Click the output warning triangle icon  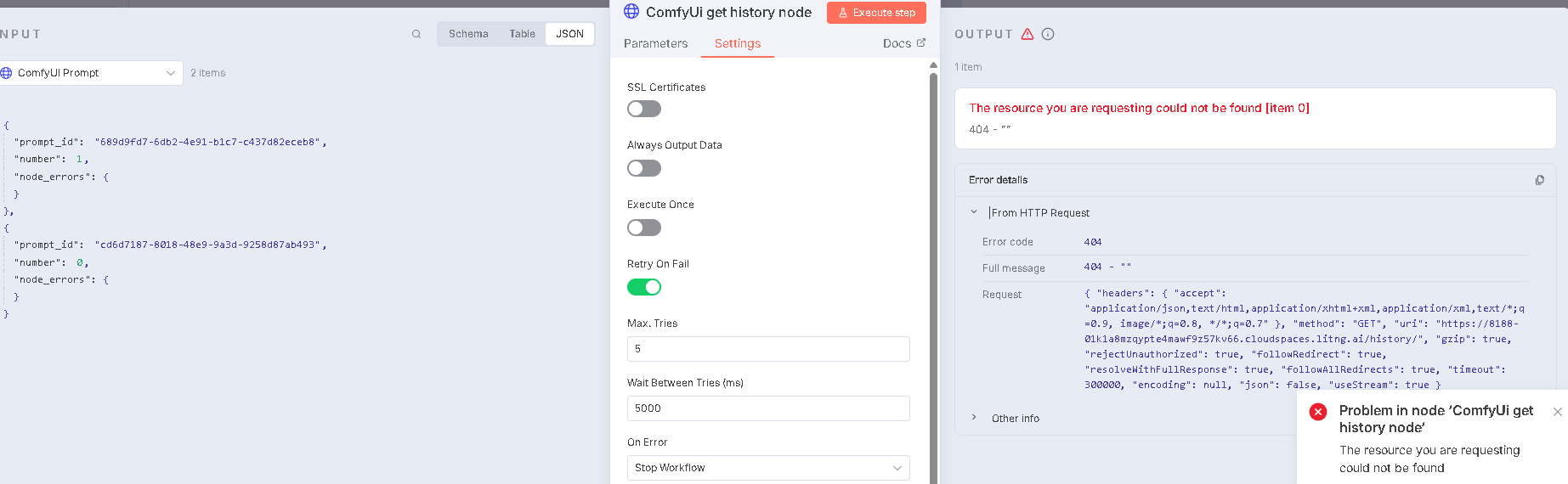point(1027,34)
